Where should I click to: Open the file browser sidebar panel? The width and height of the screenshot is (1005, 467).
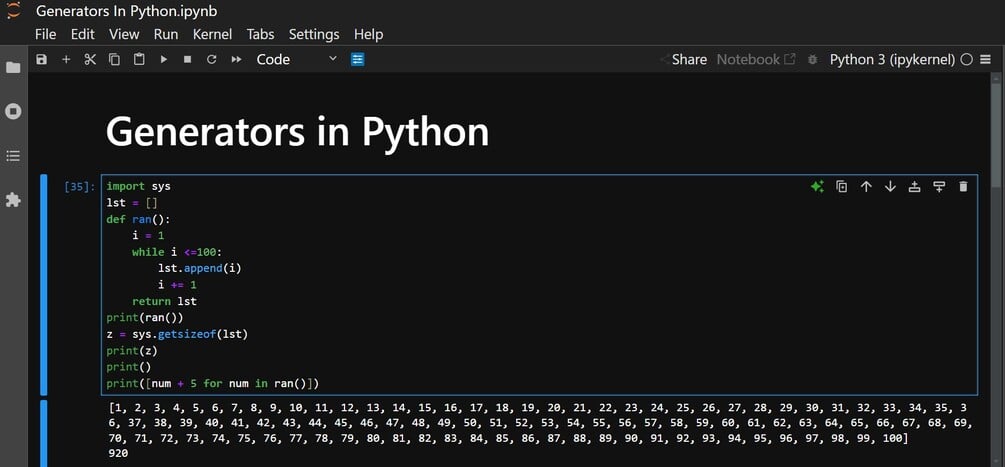pyautogui.click(x=13, y=68)
